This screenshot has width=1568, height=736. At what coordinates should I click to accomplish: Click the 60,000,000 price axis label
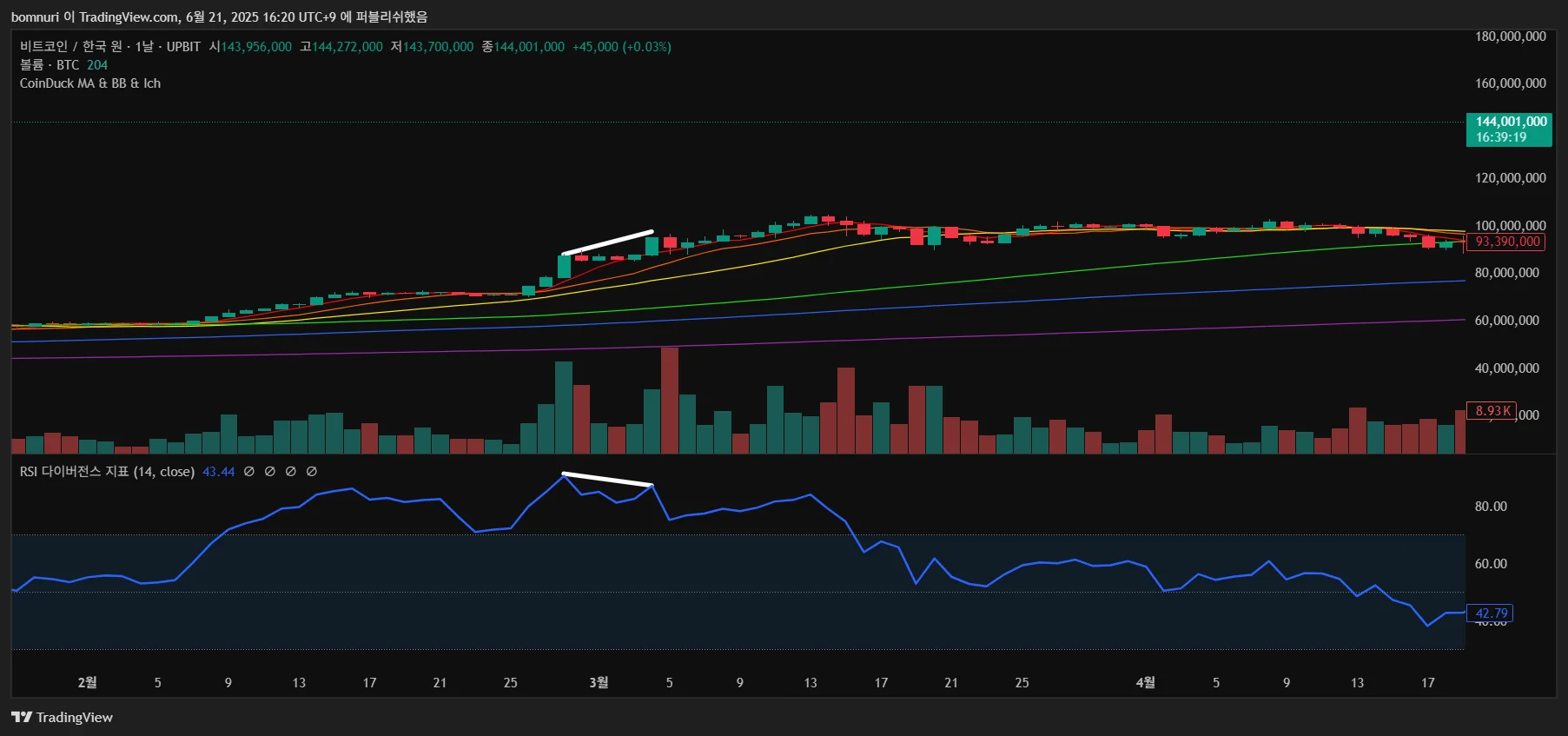[1506, 321]
